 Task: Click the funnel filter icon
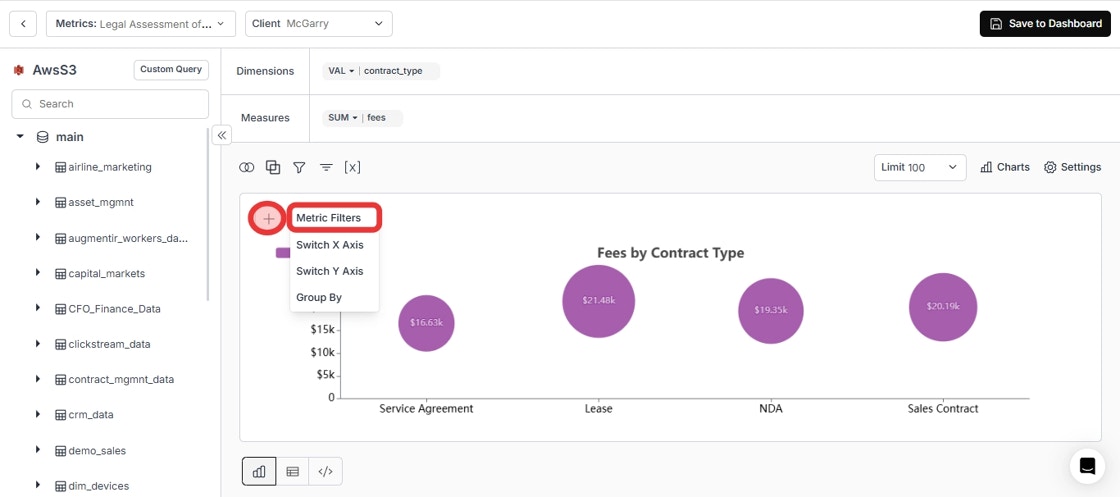[x=299, y=167]
